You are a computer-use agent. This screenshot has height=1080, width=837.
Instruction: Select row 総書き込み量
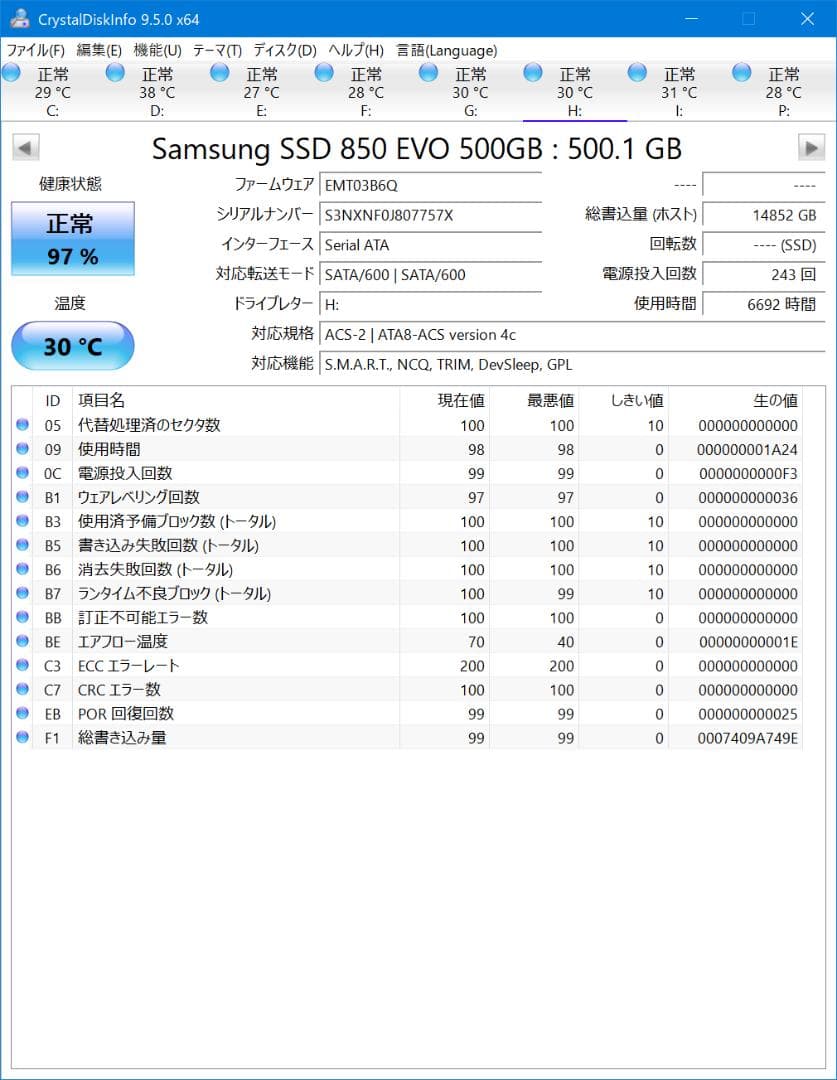(407, 738)
